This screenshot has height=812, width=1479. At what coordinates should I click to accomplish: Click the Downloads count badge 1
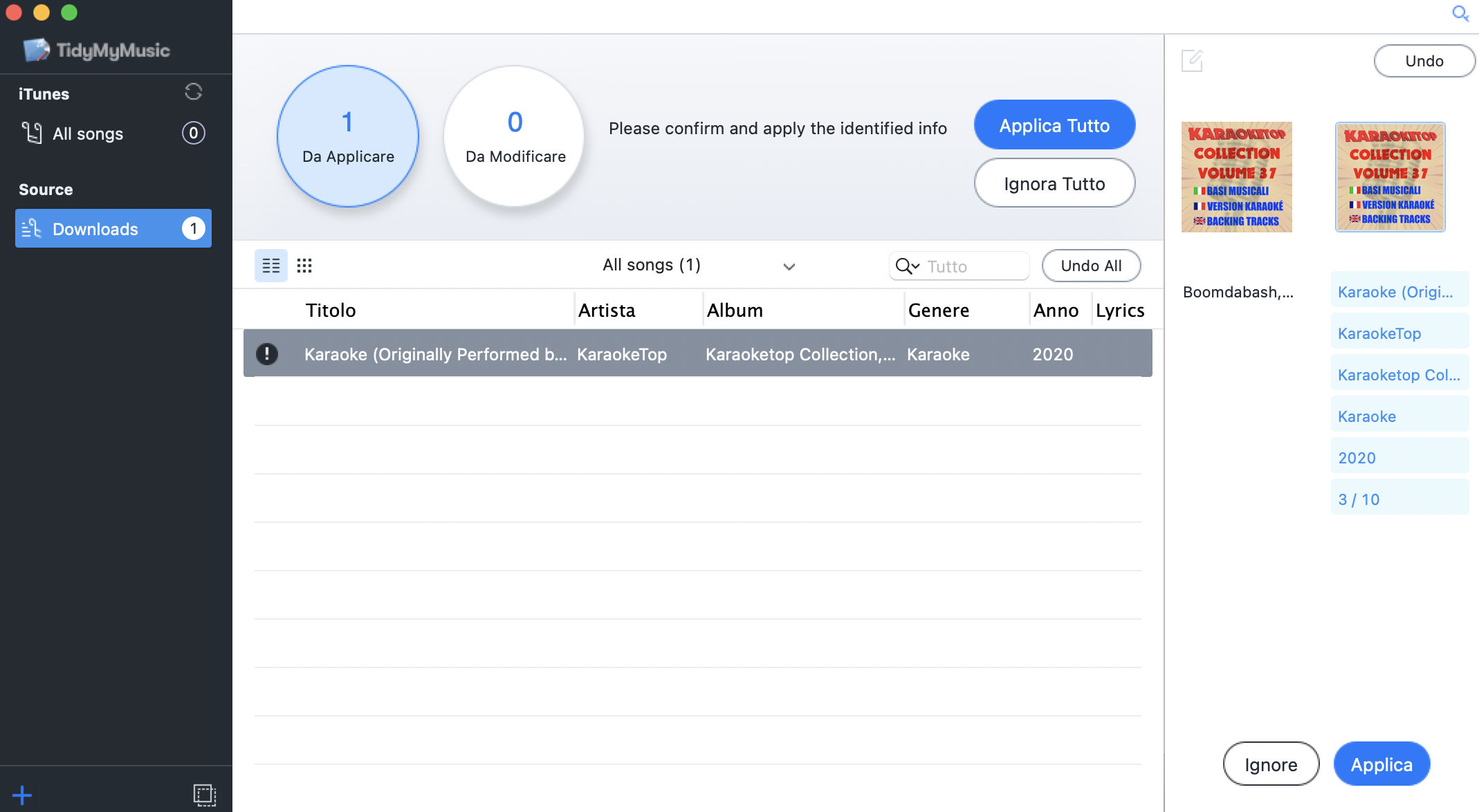coord(194,228)
